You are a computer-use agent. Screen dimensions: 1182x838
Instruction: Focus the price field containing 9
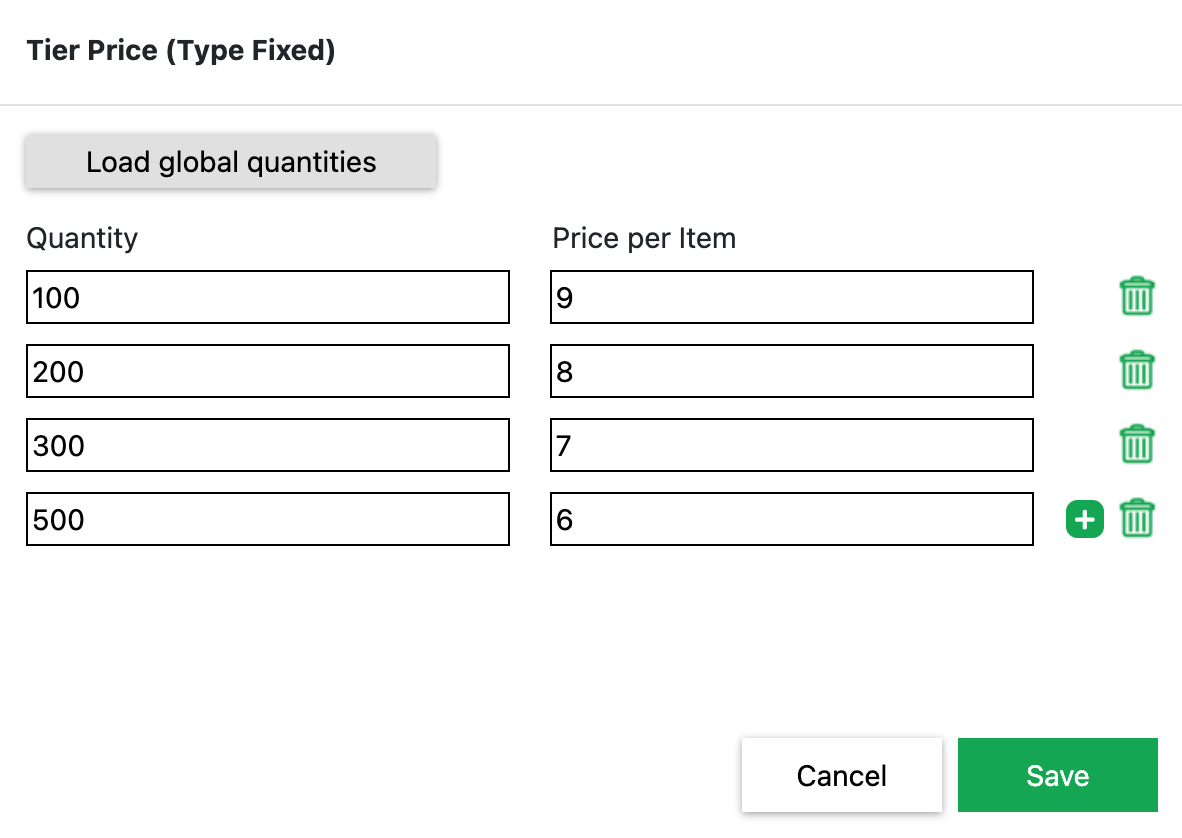[x=791, y=297]
